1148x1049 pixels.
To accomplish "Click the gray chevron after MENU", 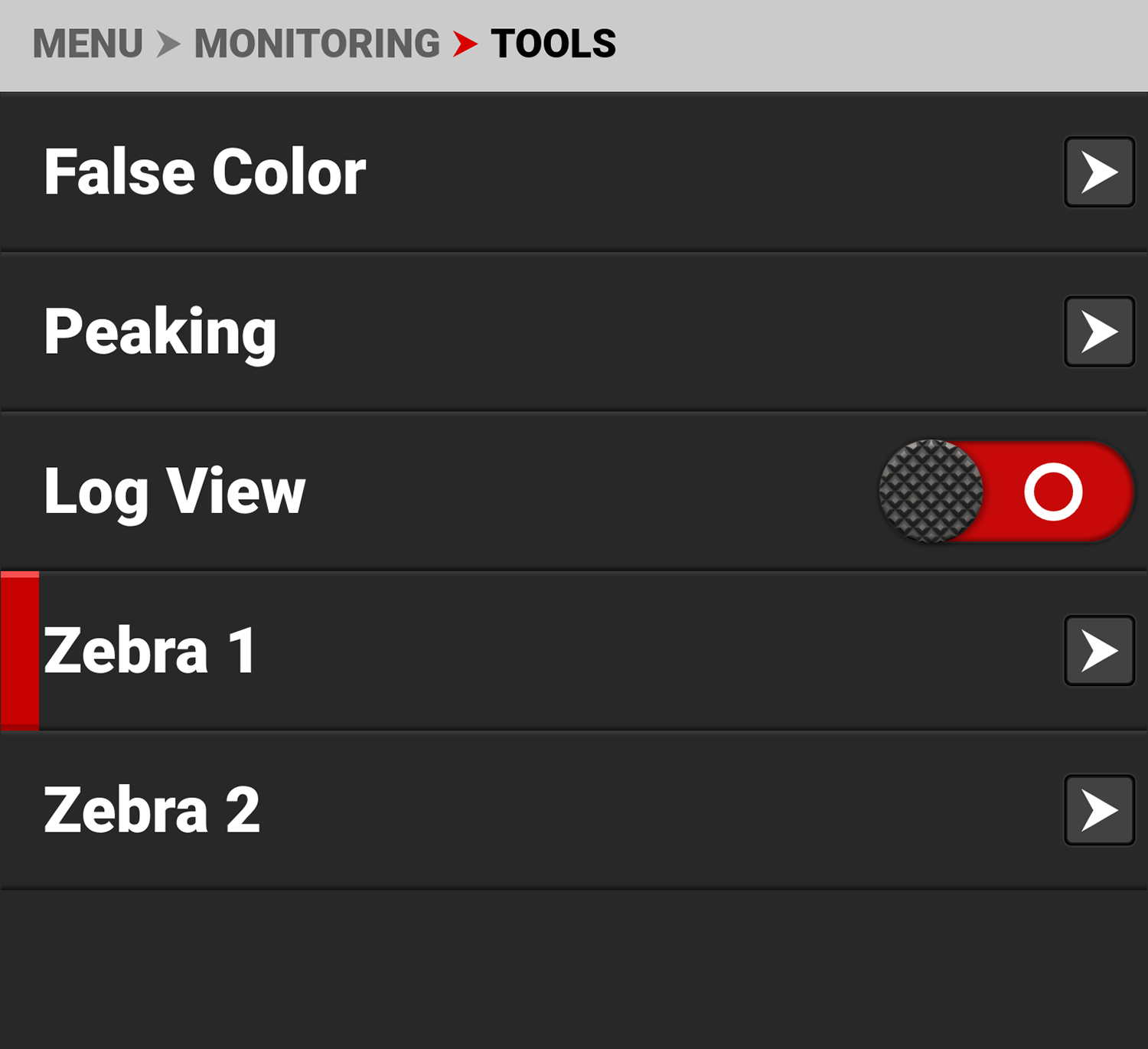I will (x=168, y=44).
